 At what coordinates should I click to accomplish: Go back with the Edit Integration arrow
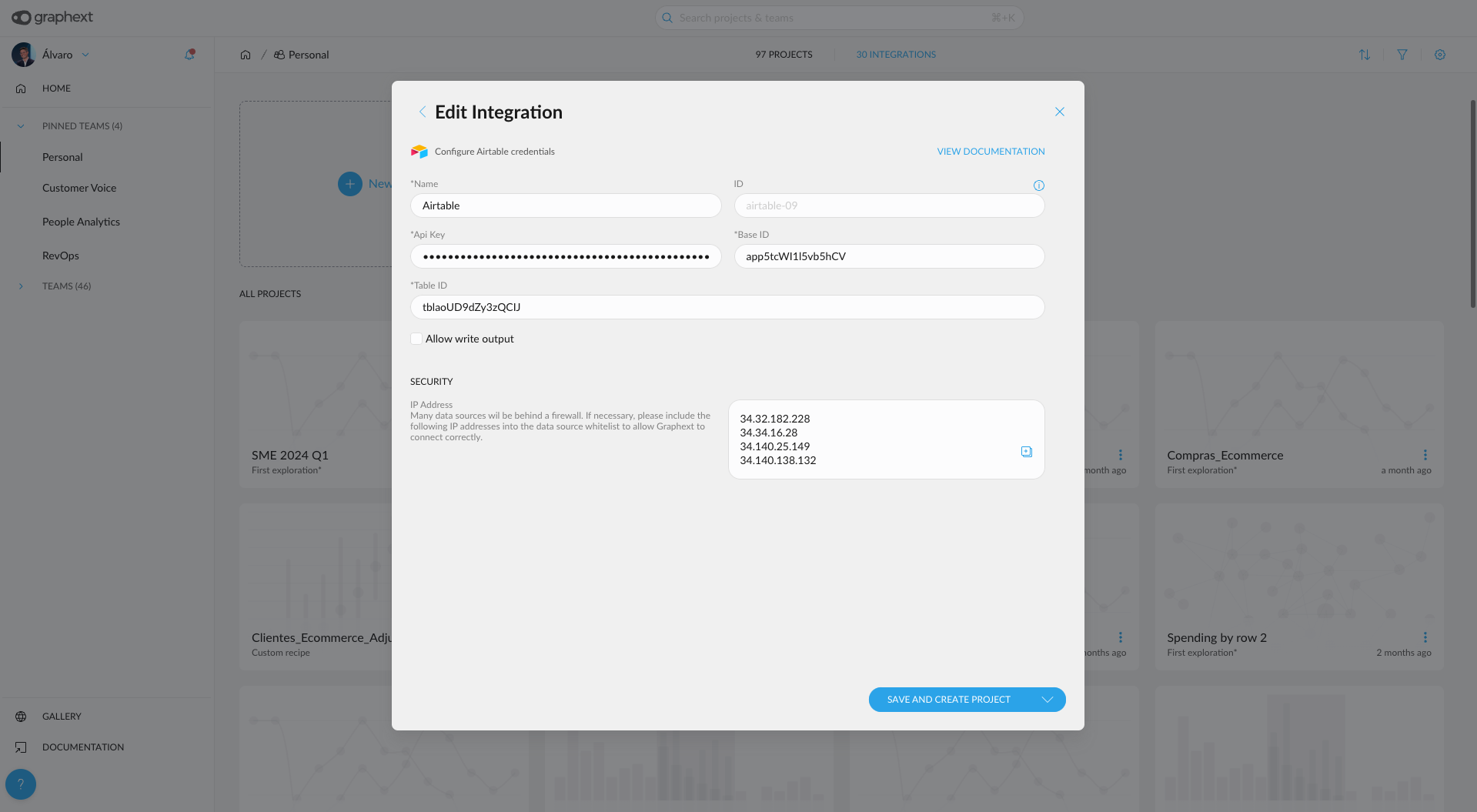422,112
